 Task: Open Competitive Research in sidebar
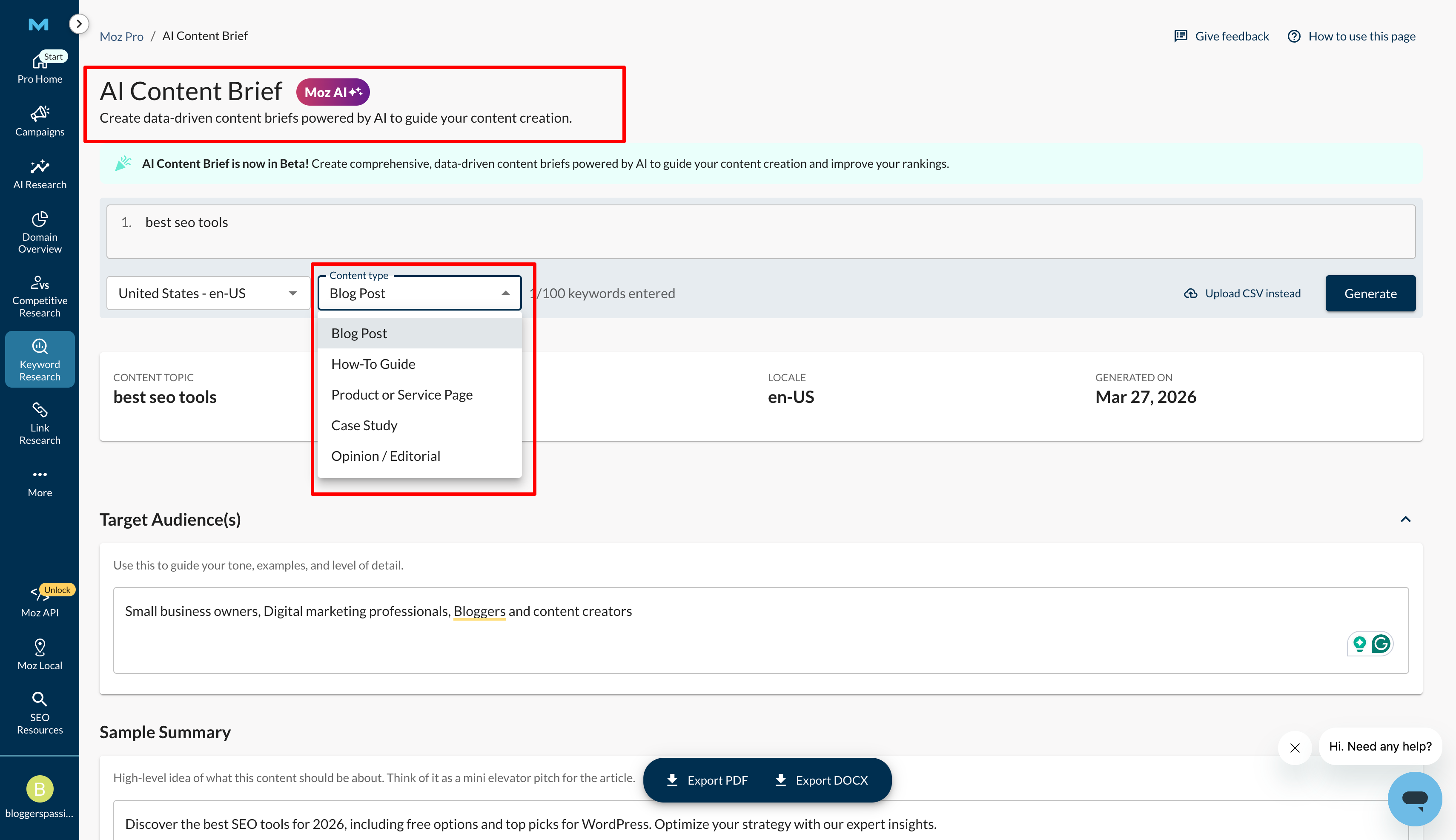pos(39,296)
